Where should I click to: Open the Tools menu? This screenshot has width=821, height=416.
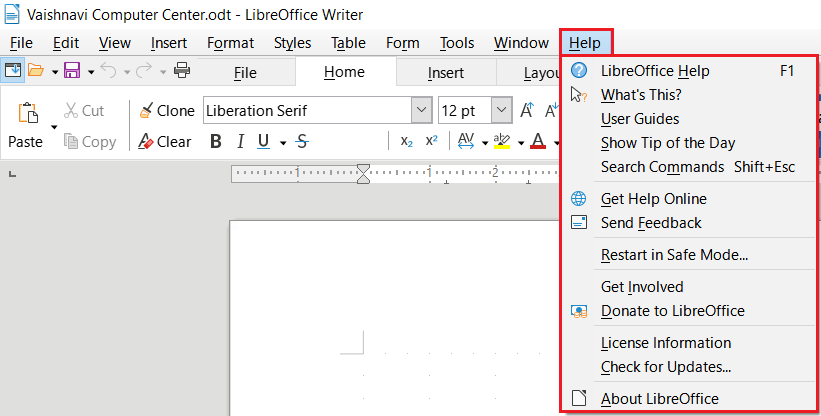click(457, 43)
